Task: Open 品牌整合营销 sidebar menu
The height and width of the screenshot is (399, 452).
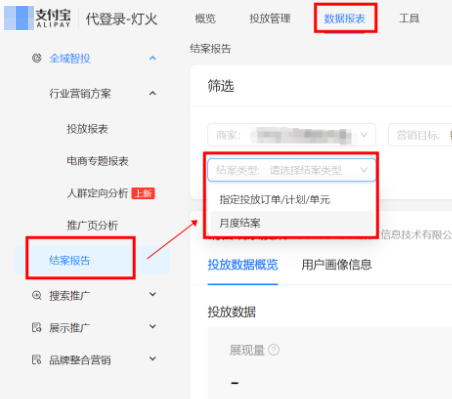Action: tap(80, 360)
